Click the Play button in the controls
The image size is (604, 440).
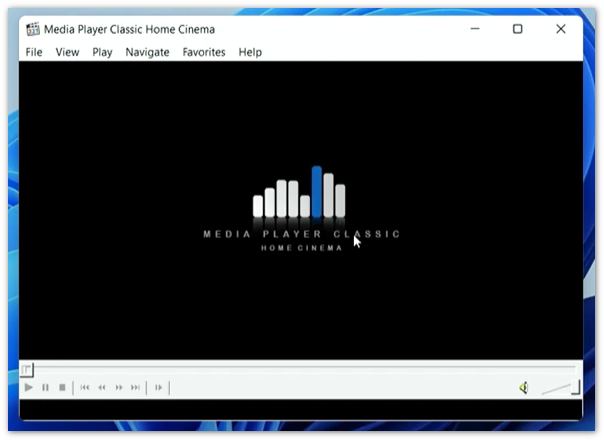(29, 387)
